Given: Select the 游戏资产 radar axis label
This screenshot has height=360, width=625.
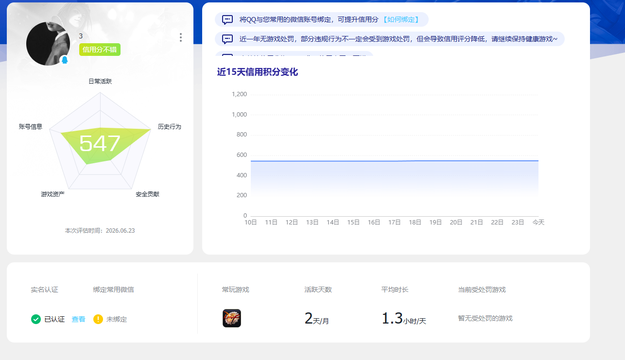Looking at the screenshot, I should click(53, 194).
